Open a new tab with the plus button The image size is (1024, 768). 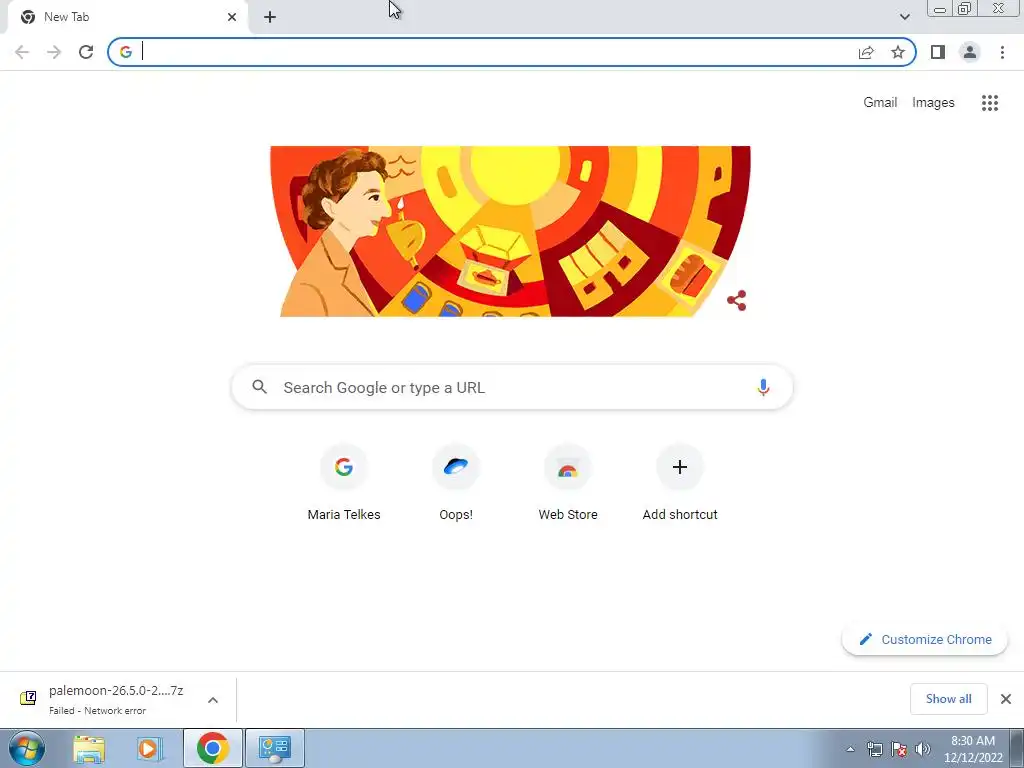[270, 18]
